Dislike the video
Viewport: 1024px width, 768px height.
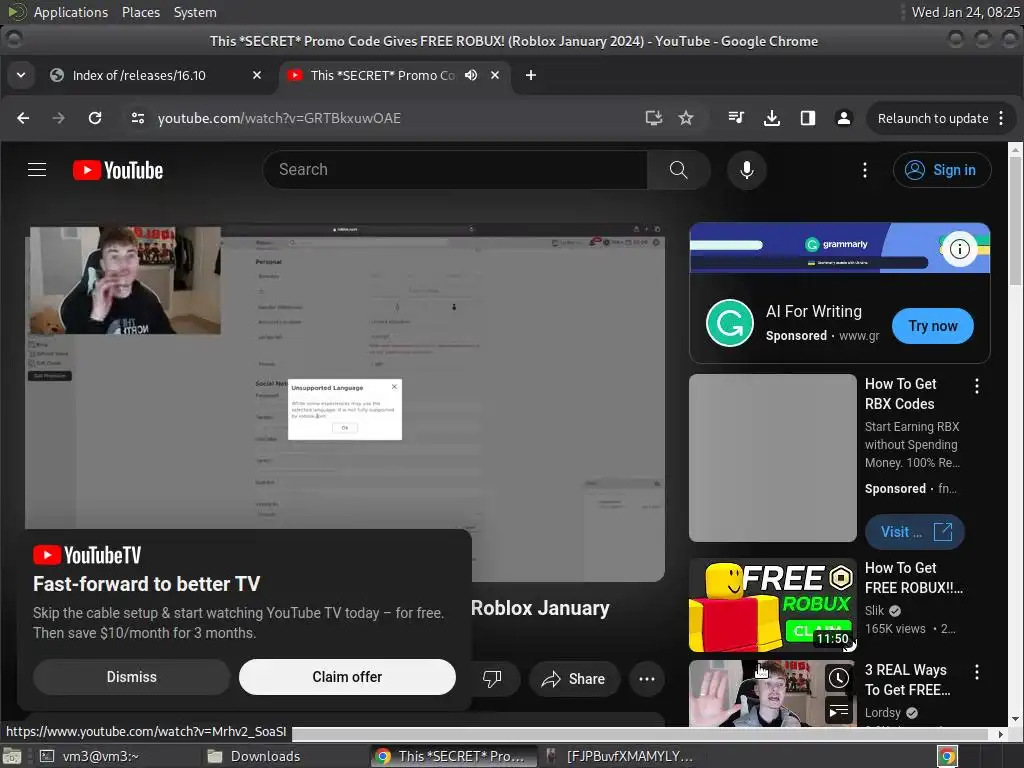(x=492, y=679)
